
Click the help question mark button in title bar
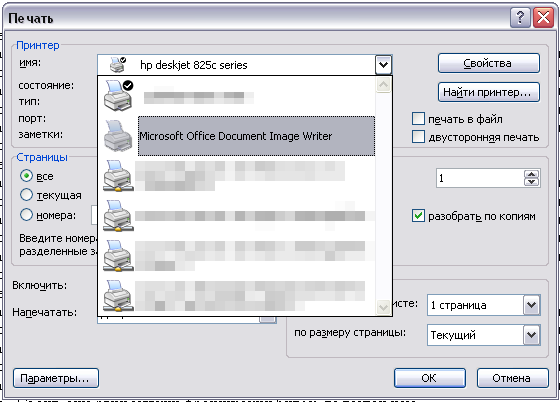520,17
